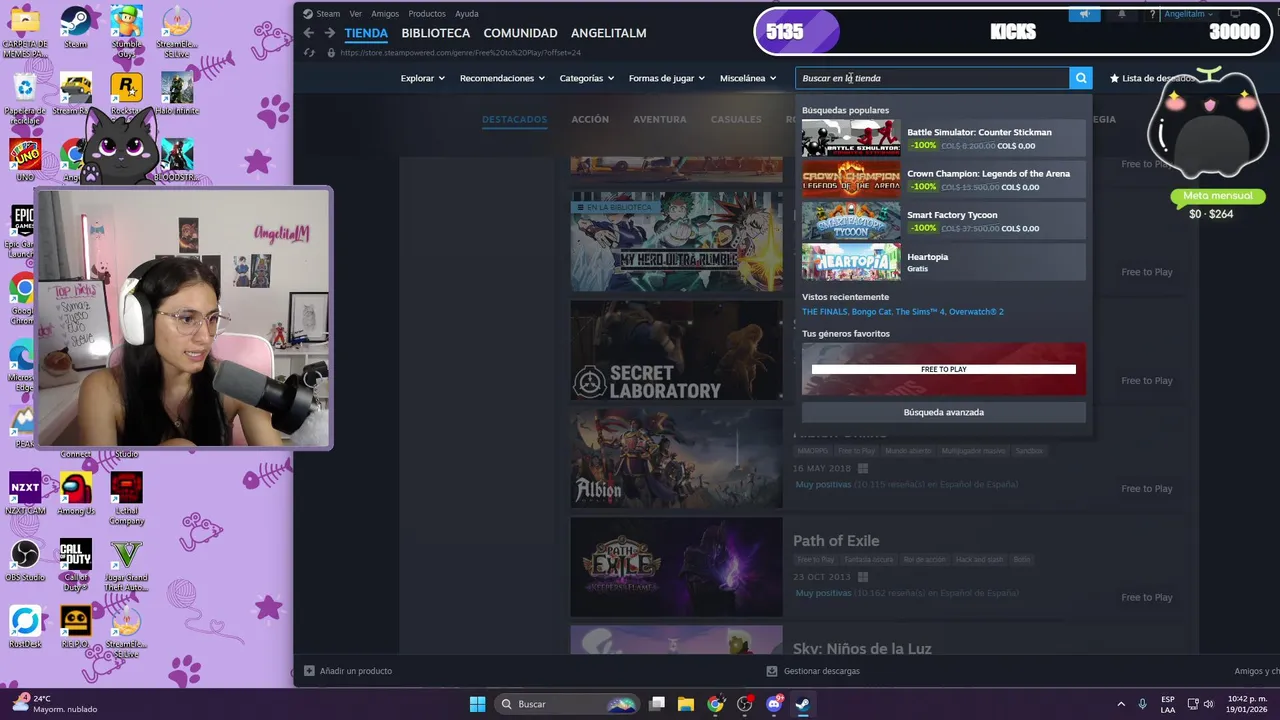Open SCP Secret Laboratory thumbnail

tap(676, 350)
